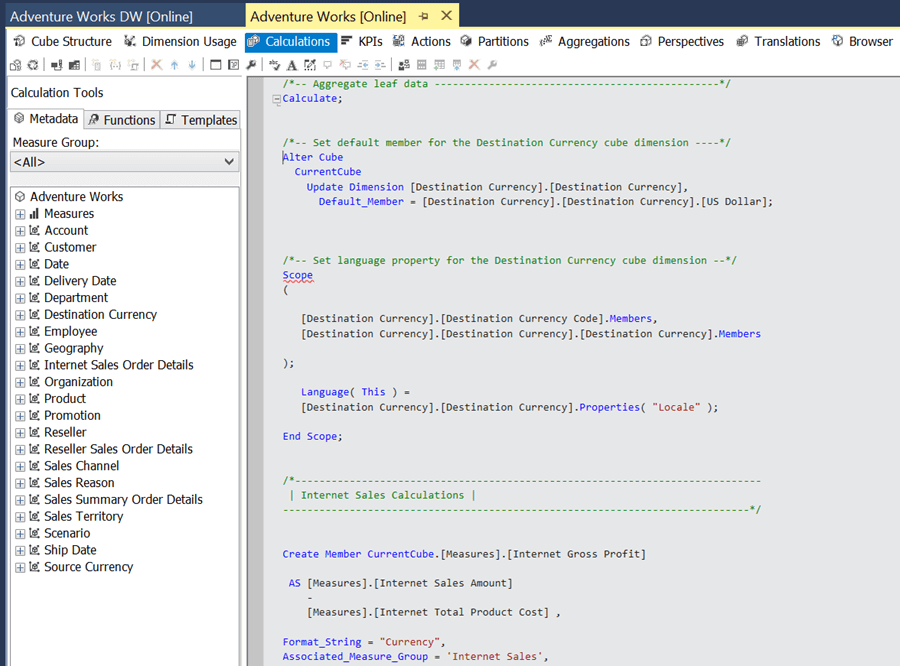Switch to the Partitions tab

(x=494, y=41)
